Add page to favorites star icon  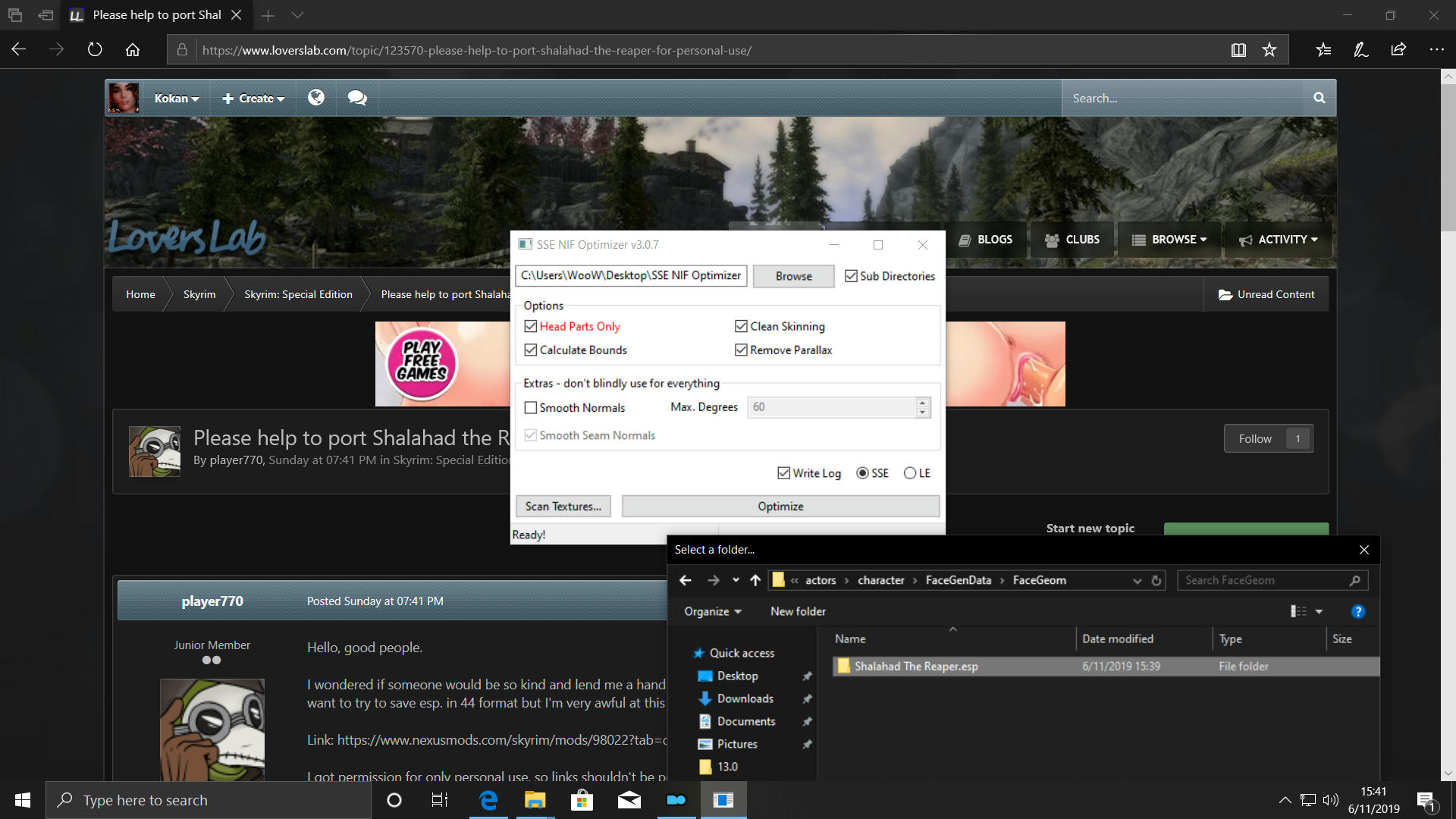pyautogui.click(x=1269, y=50)
